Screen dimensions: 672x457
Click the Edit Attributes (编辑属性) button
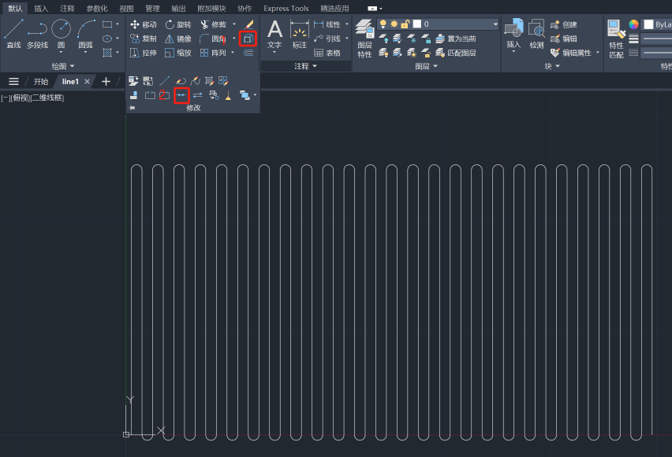click(x=571, y=53)
